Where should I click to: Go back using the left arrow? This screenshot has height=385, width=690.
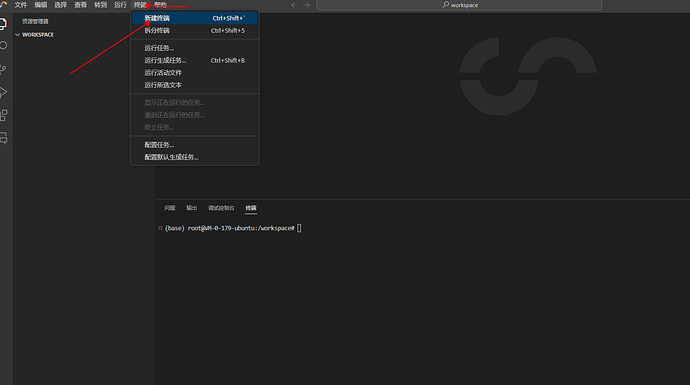coord(294,5)
